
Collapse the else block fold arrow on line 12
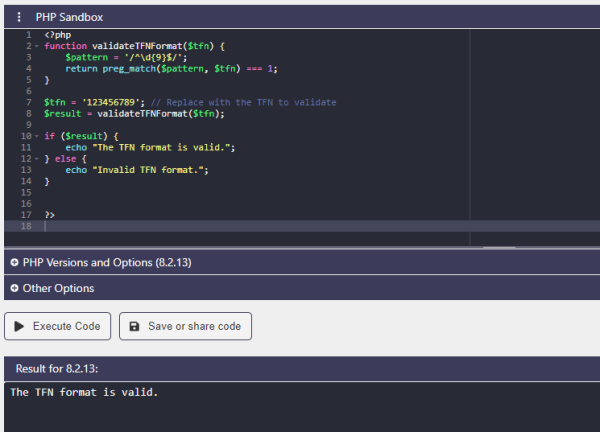coord(37,159)
